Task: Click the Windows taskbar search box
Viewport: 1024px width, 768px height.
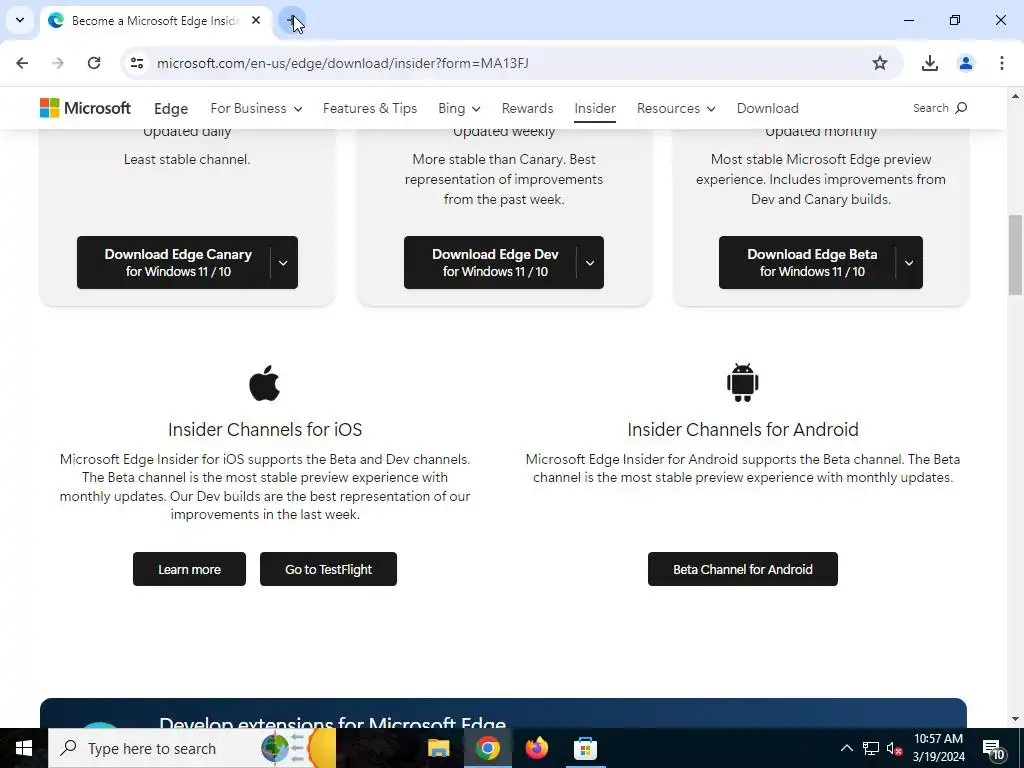Action: pyautogui.click(x=193, y=748)
